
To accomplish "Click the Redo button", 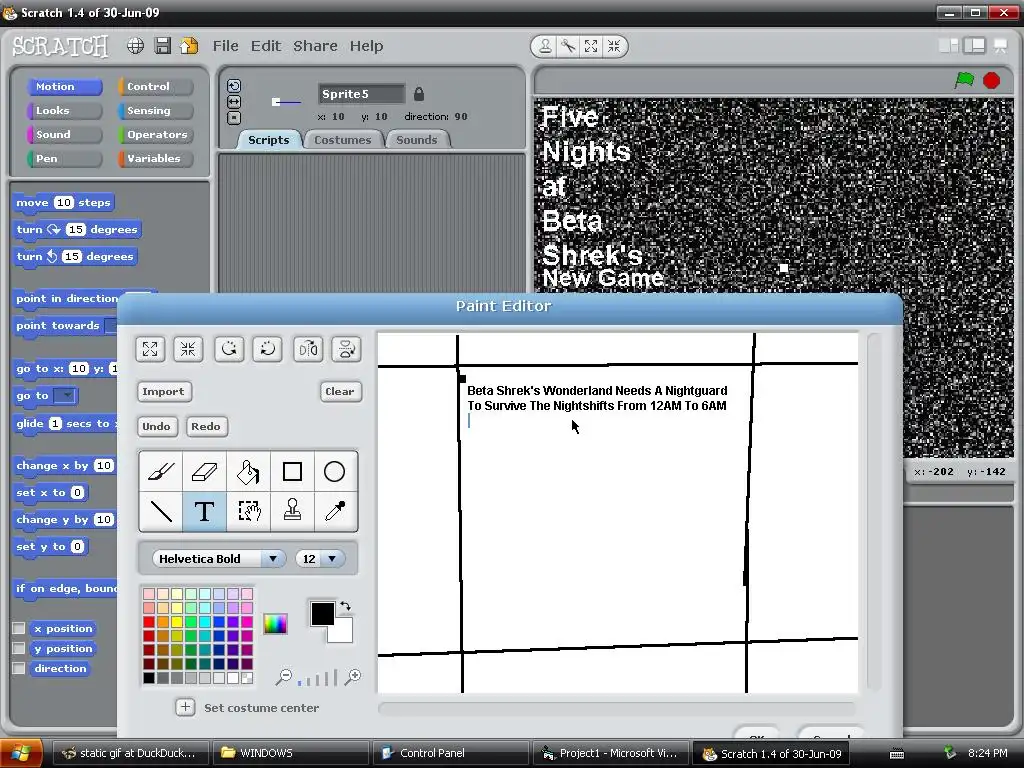I will [206, 426].
